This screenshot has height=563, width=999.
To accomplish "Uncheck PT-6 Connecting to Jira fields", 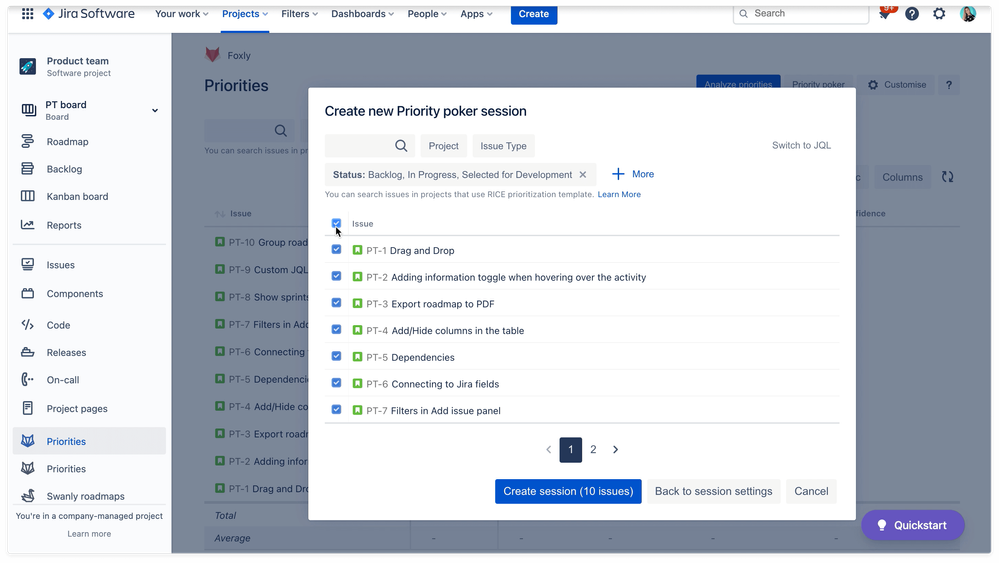I will pyautogui.click(x=336, y=383).
